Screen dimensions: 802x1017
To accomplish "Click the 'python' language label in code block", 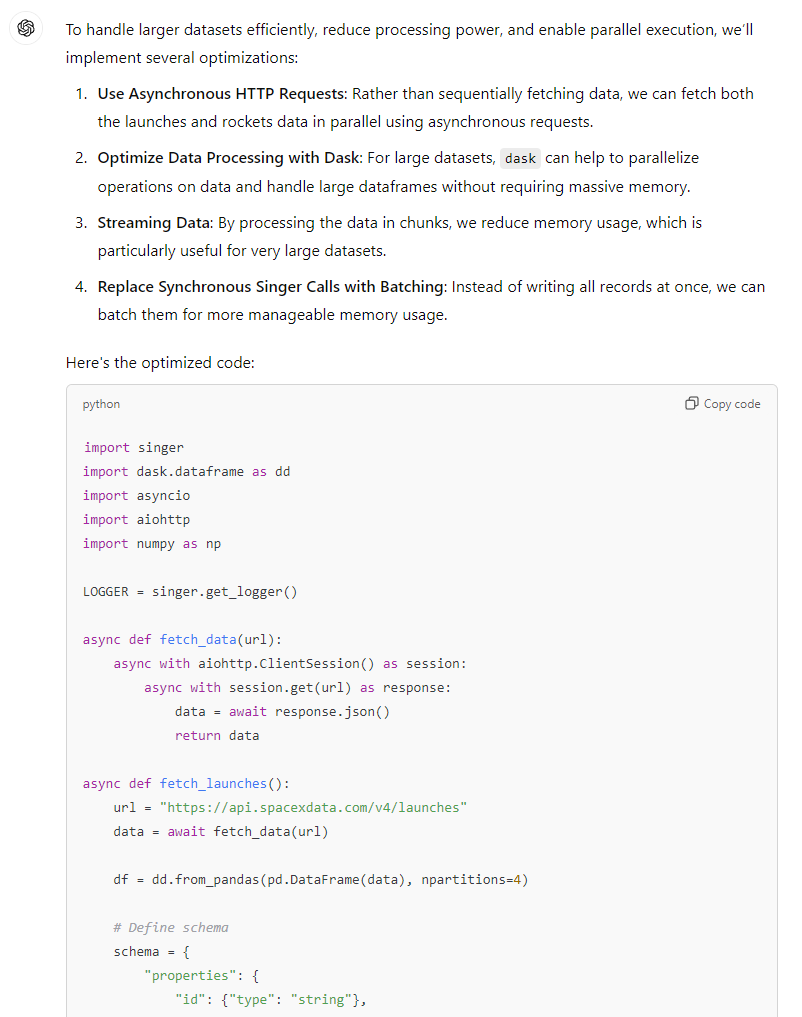I will 101,404.
